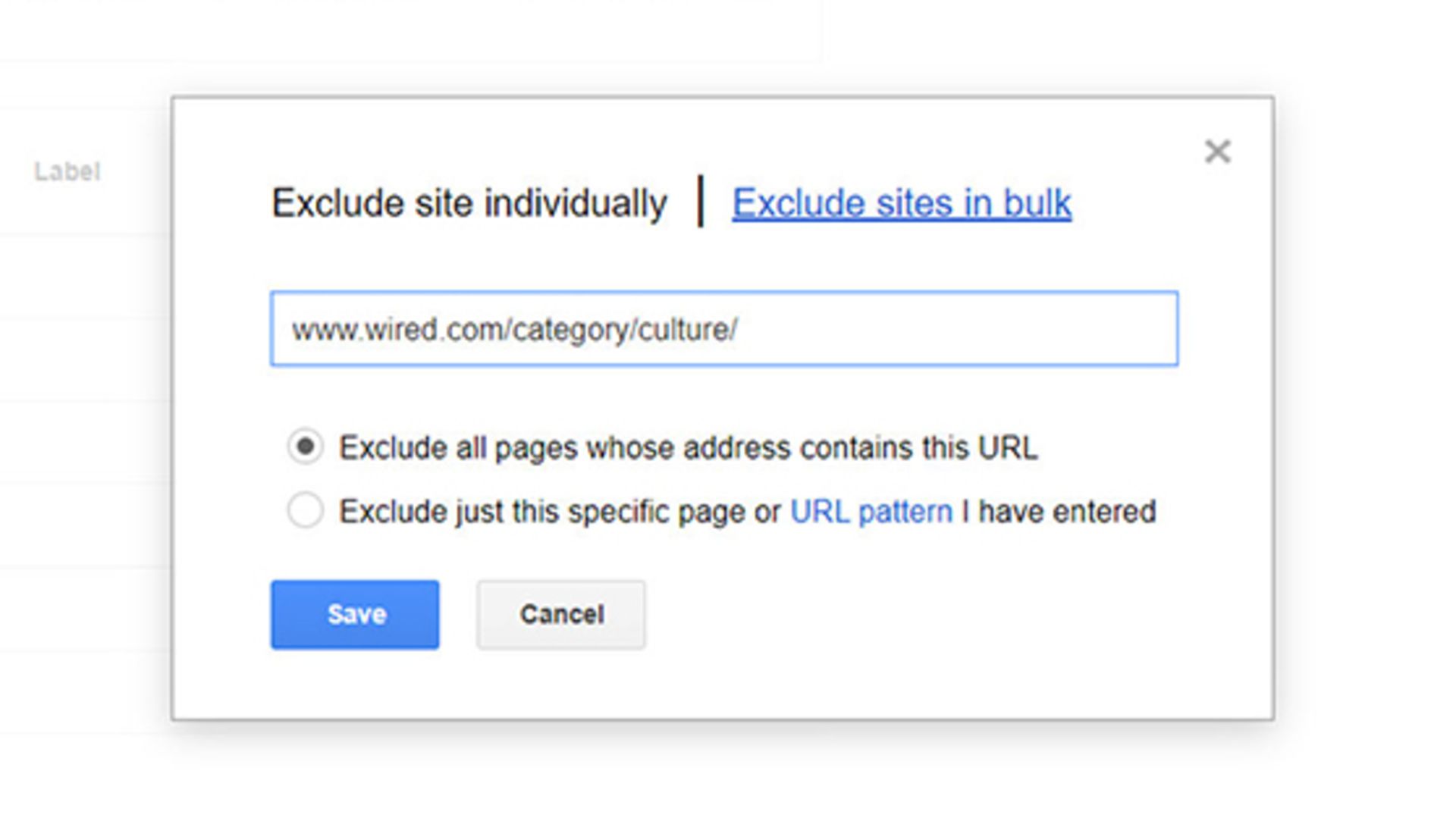Open the "URL pattern" help link
Screen dimensions: 1456x818
pyautogui.click(x=871, y=512)
